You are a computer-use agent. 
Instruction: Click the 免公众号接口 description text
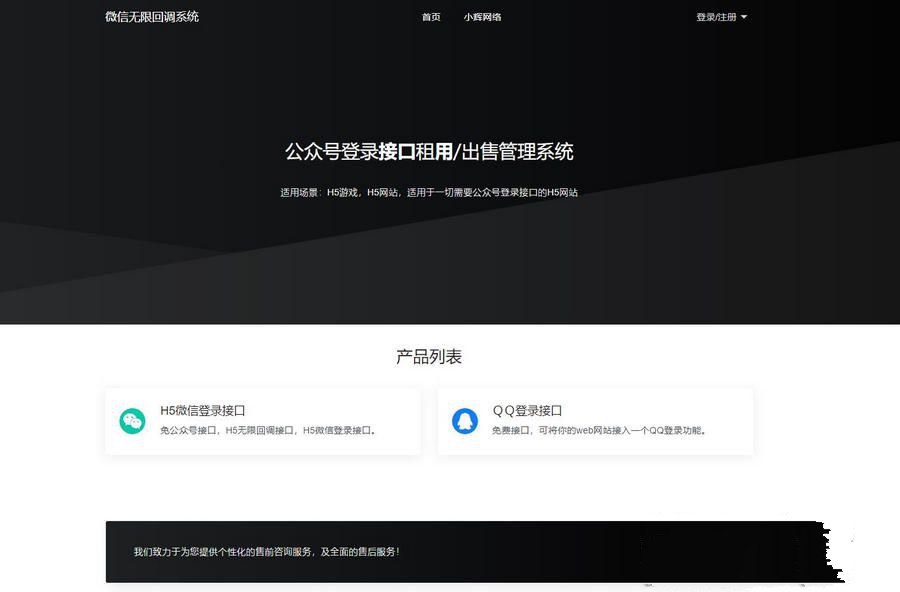pyautogui.click(x=190, y=431)
